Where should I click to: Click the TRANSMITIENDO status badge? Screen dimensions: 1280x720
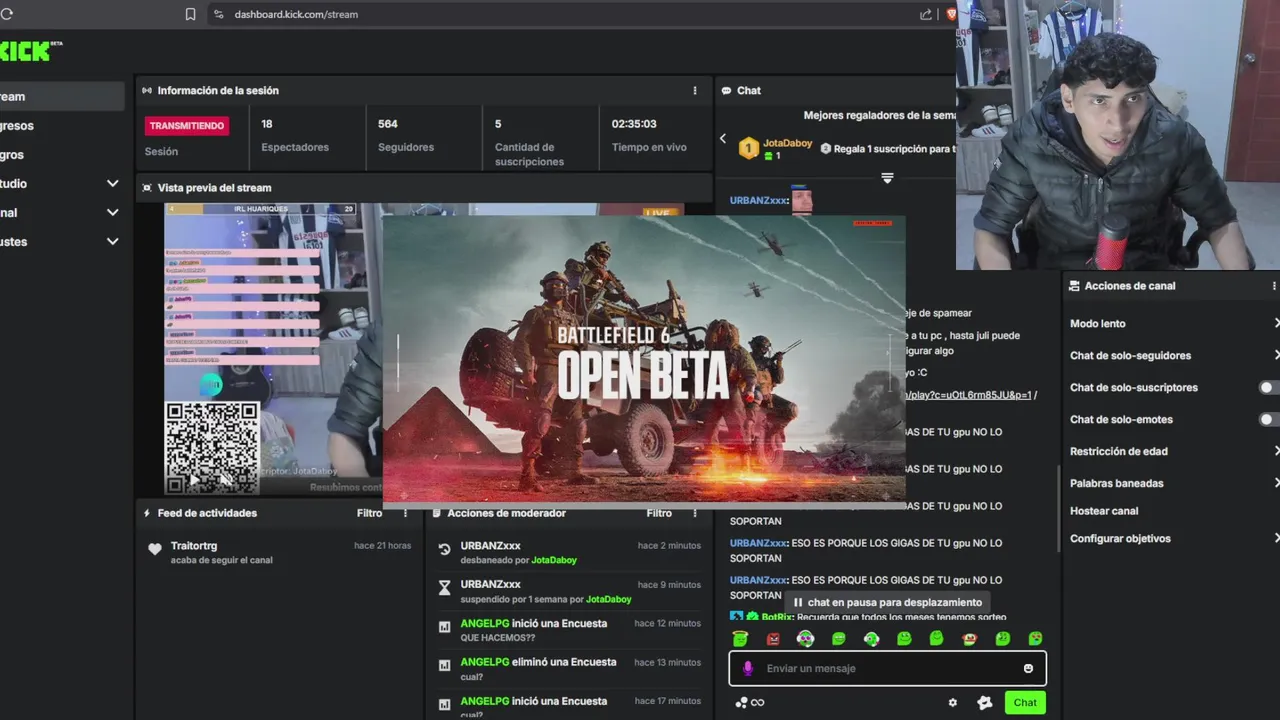[x=186, y=126]
